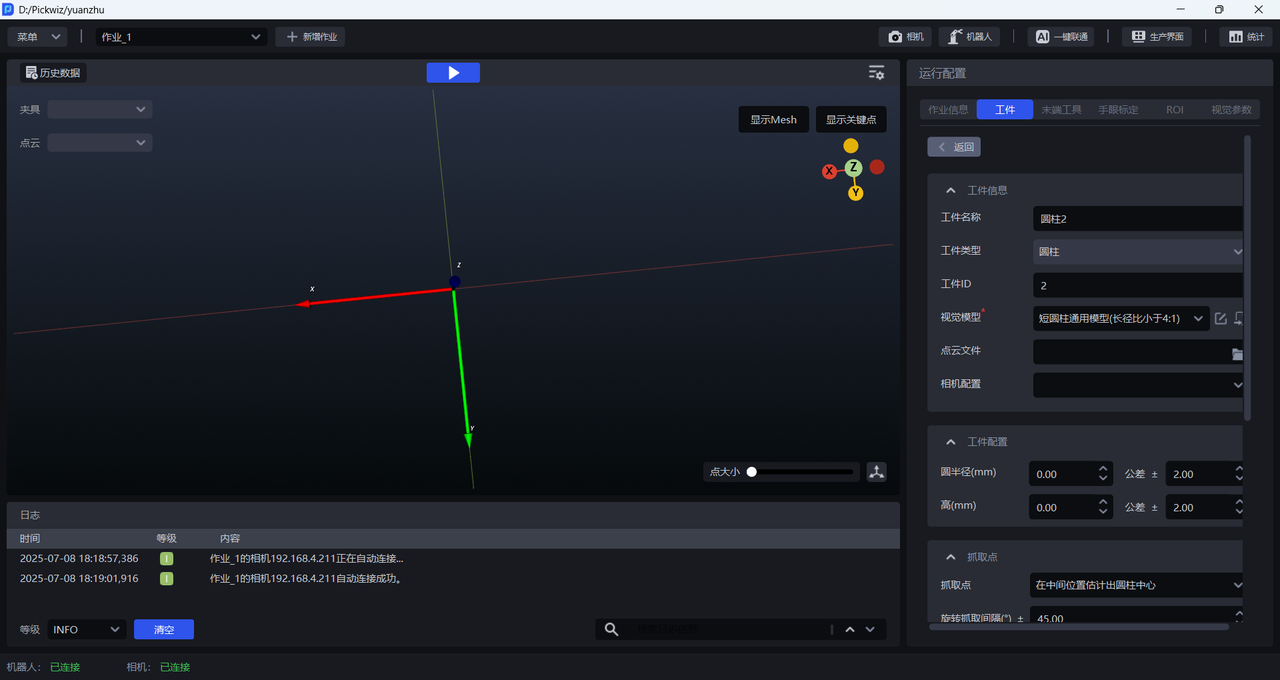Open the viewer settings list icon
Viewport: 1280px width, 680px height.
point(876,73)
